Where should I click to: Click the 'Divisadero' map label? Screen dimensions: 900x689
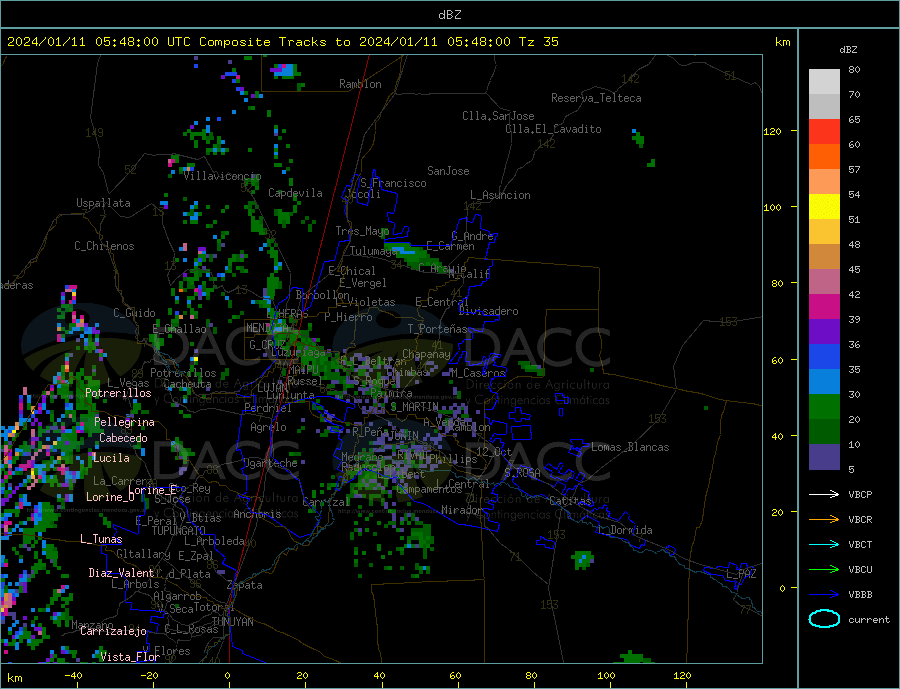pos(488,311)
